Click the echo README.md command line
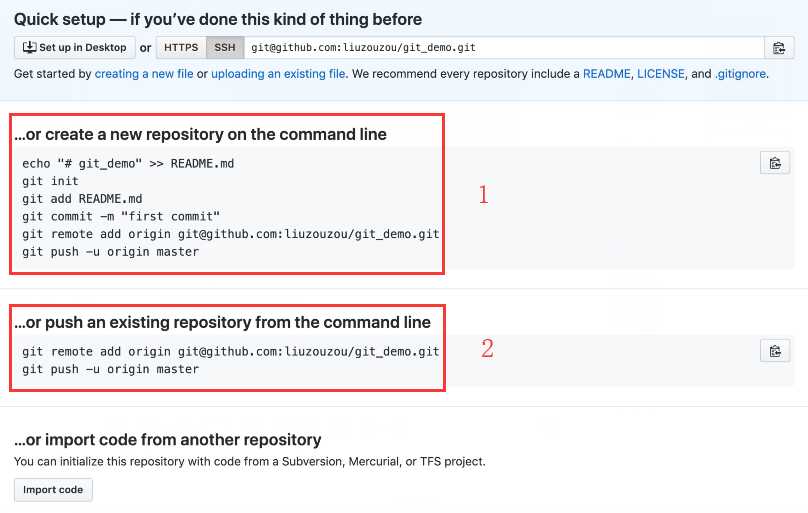 pos(128,164)
